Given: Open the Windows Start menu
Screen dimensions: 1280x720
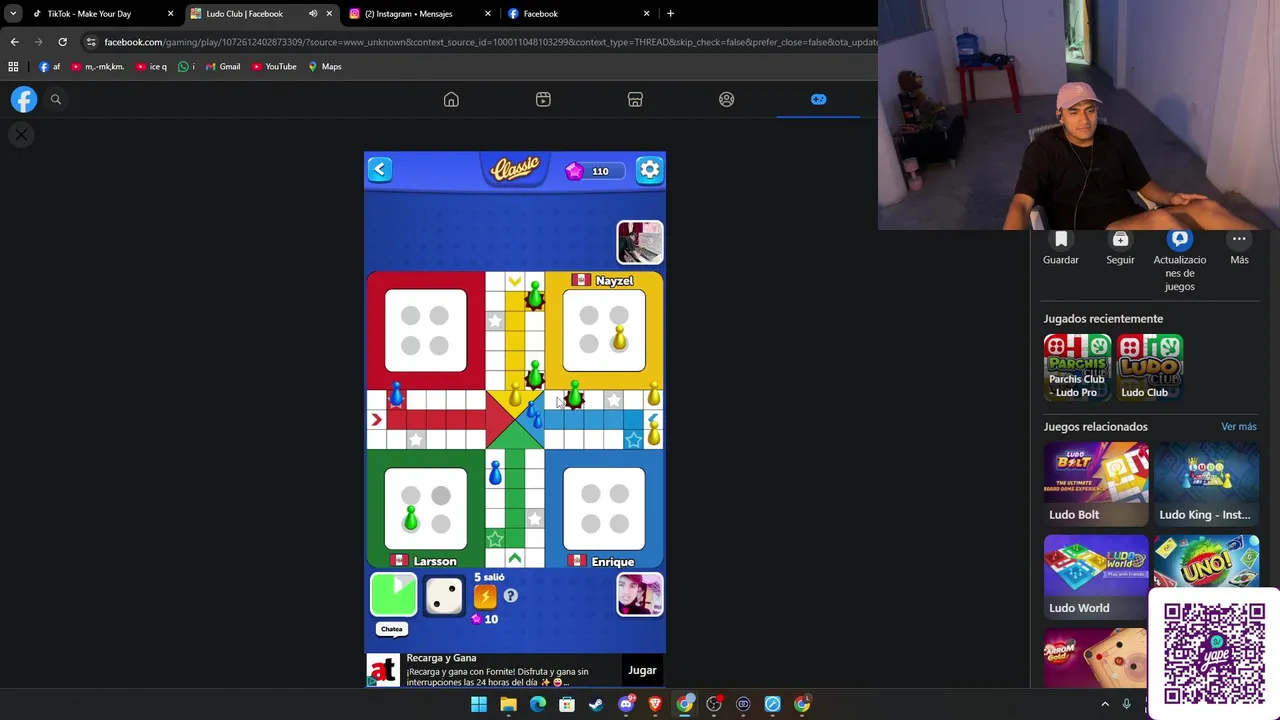Looking at the screenshot, I should (479, 704).
